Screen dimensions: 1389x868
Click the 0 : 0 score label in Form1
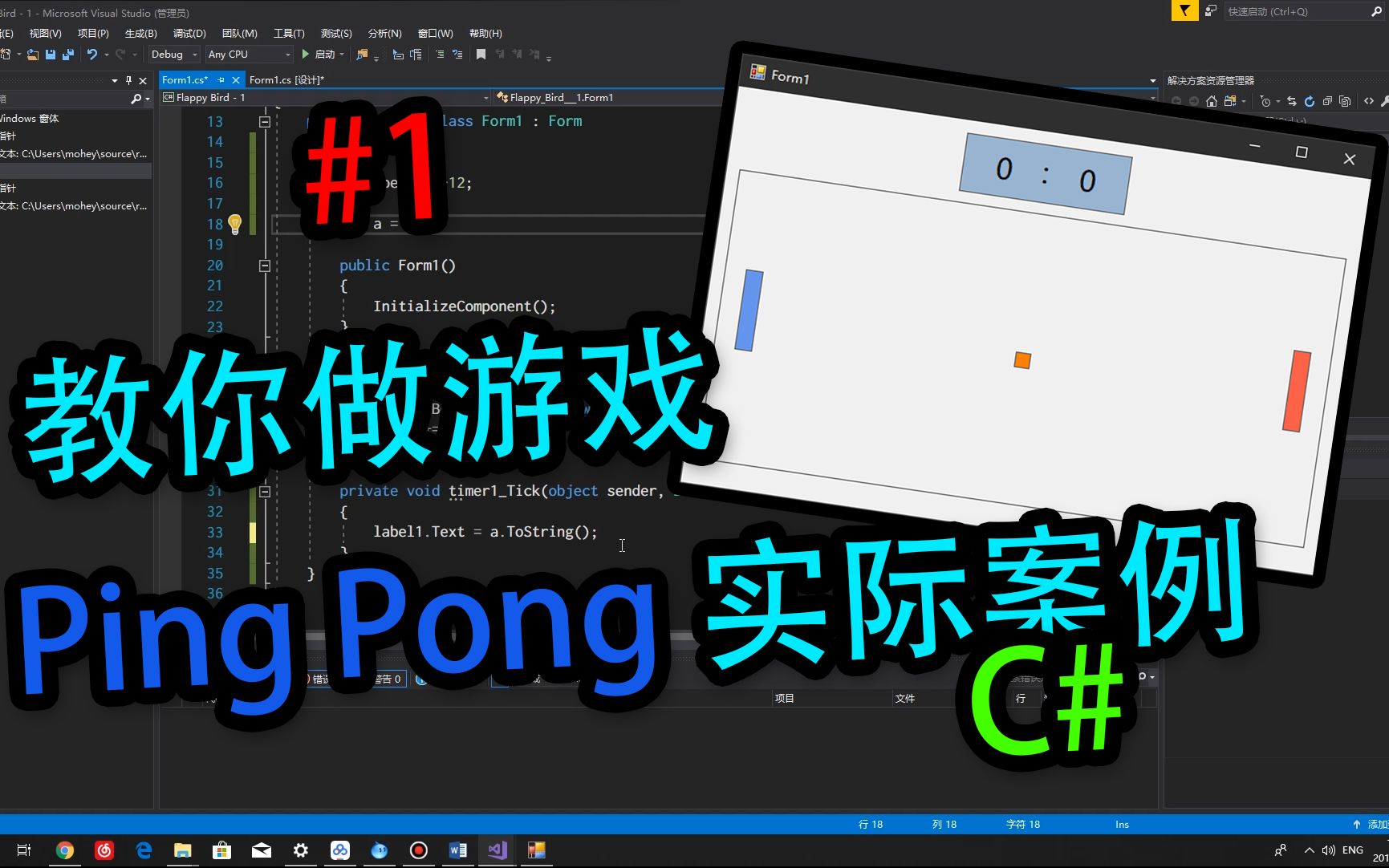pos(1046,174)
